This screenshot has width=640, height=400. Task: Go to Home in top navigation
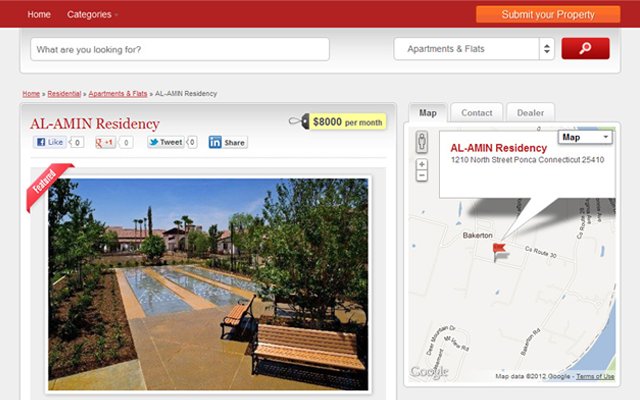point(39,14)
